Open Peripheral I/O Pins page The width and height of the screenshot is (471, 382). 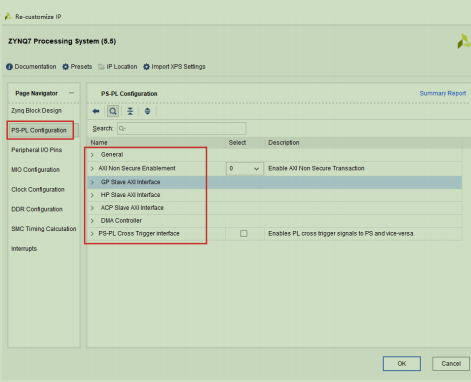[37, 150]
